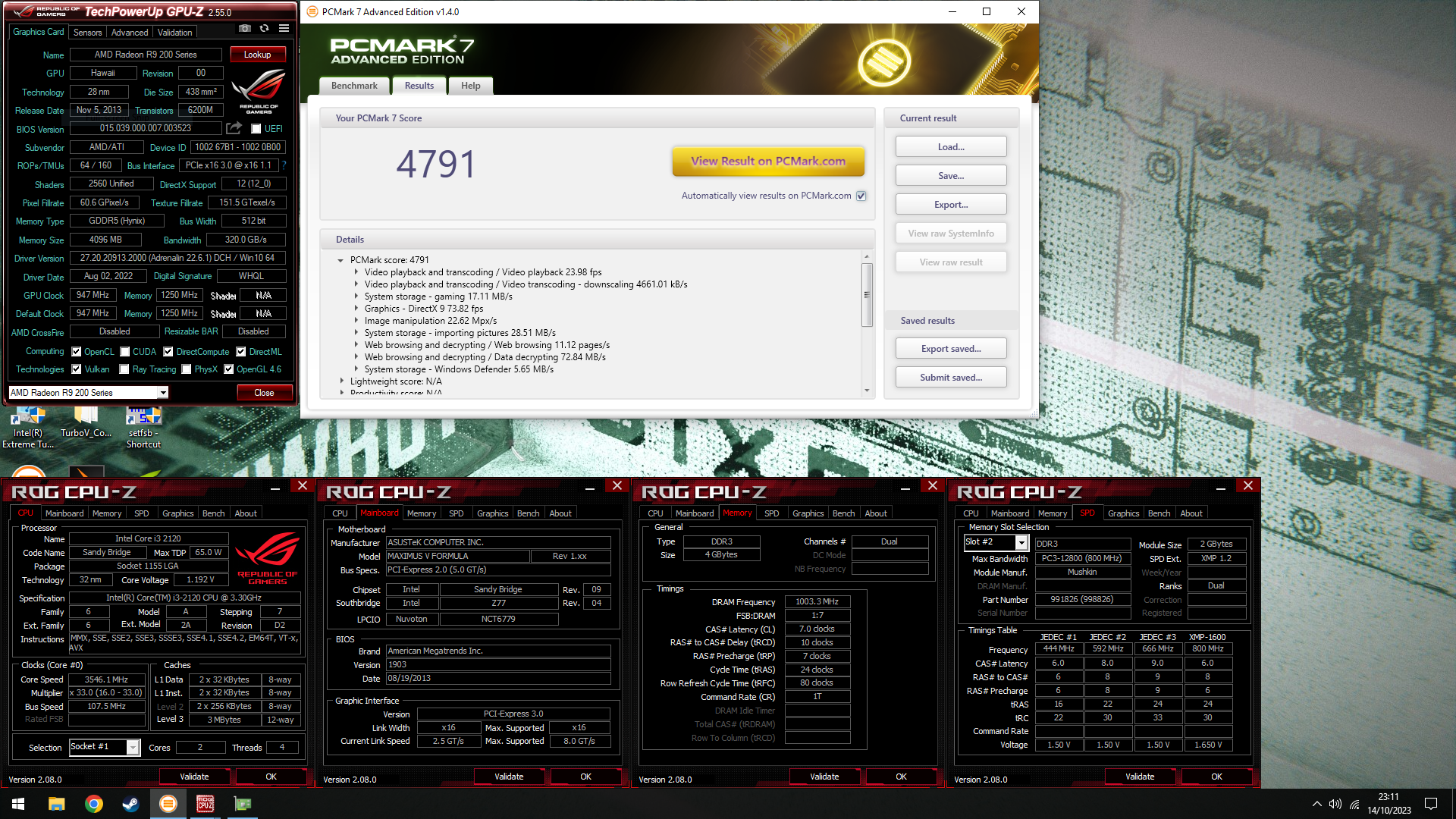Image resolution: width=1456 pixels, height=819 pixels.
Task: Switch to PCMark 7 taskbar icon
Action: (x=168, y=804)
